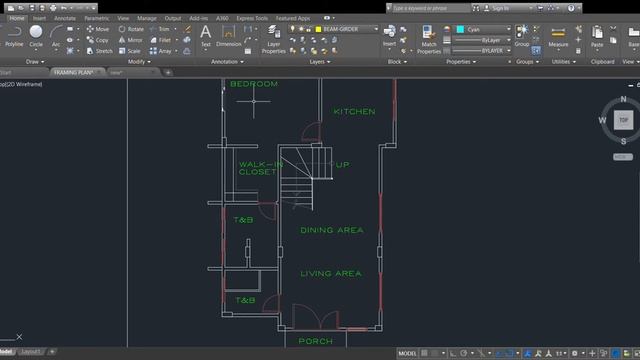Click the Copy tool in Modify
The width and height of the screenshot is (640, 360).
coord(98,40)
